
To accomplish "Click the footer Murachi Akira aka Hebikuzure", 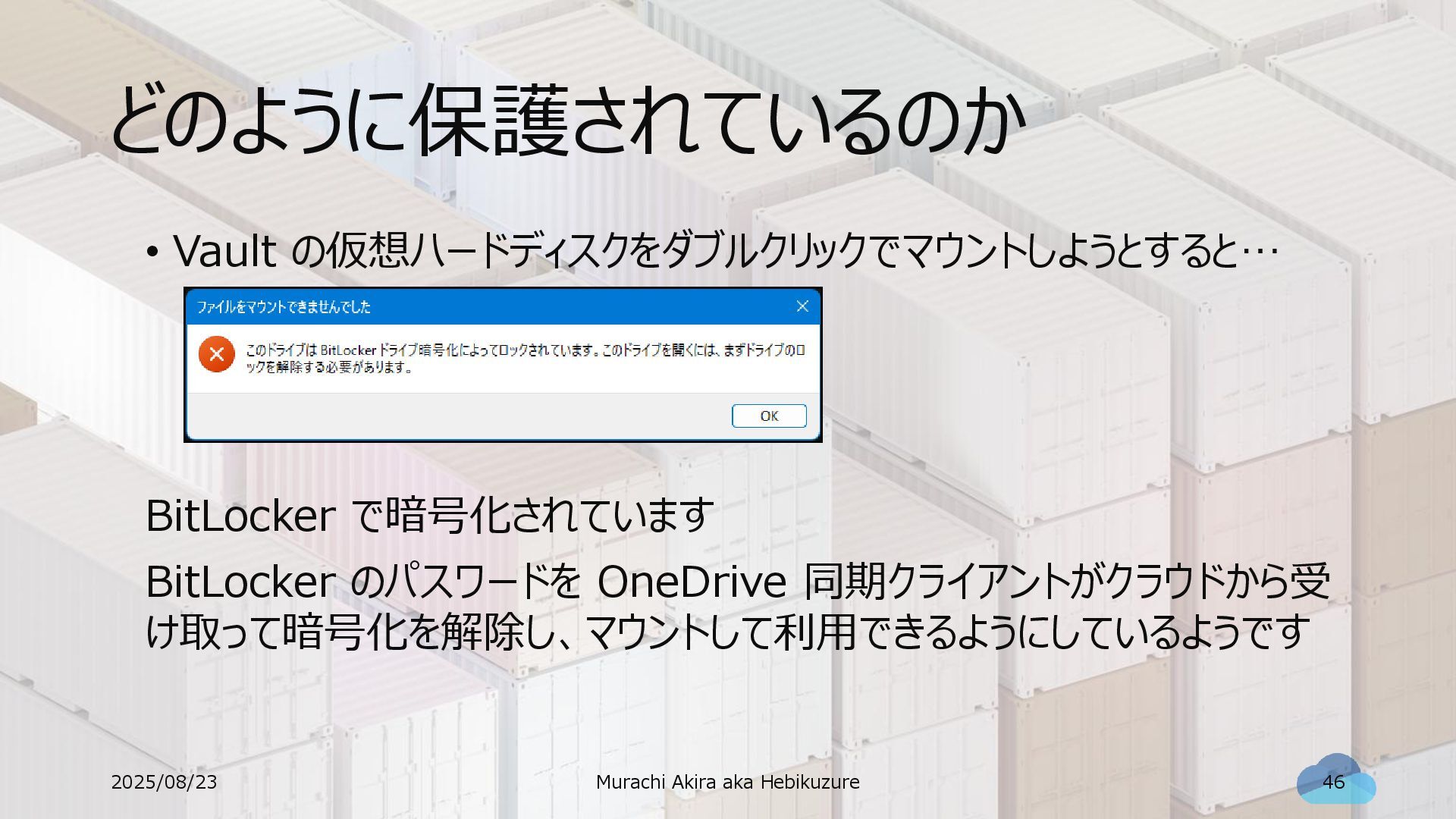I will pyautogui.click(x=727, y=782).
